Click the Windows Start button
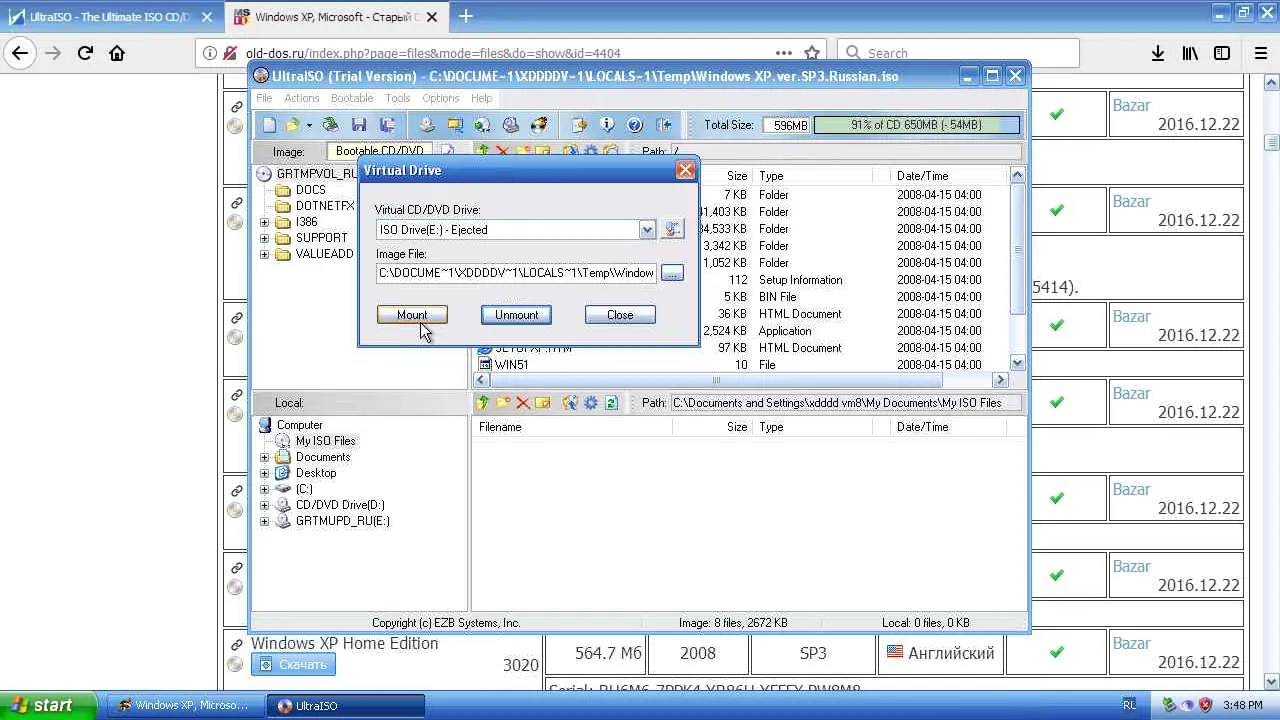 click(x=49, y=705)
